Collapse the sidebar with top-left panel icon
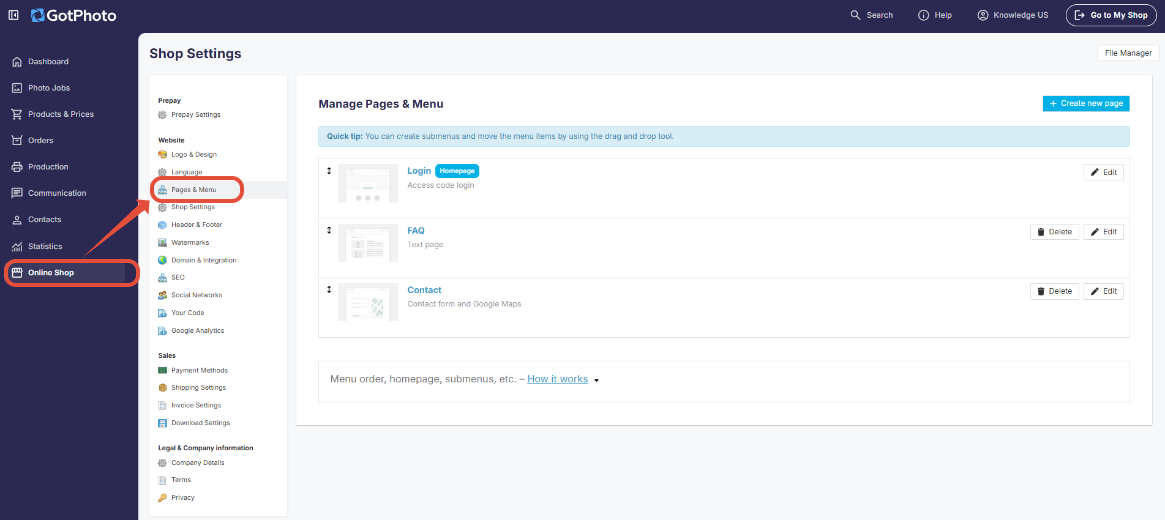 13,15
